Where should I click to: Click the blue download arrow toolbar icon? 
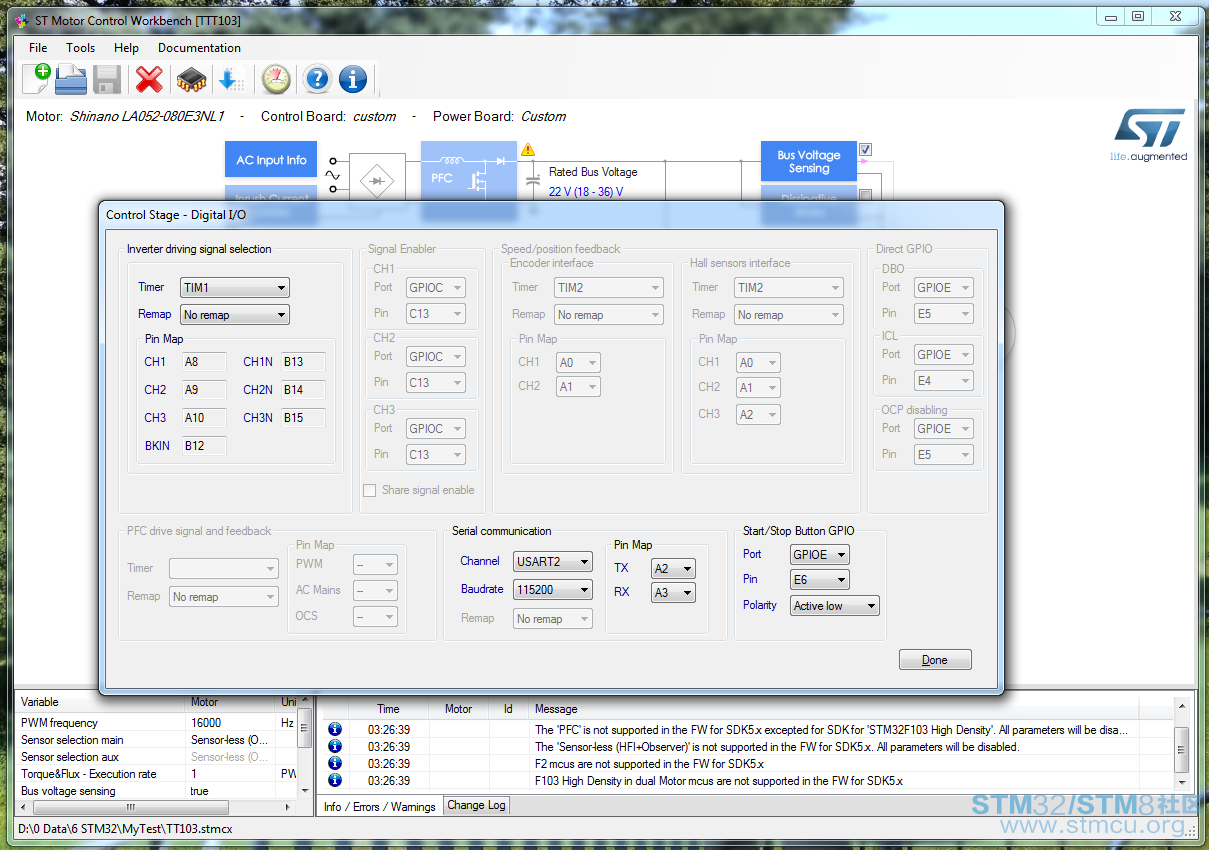231,79
